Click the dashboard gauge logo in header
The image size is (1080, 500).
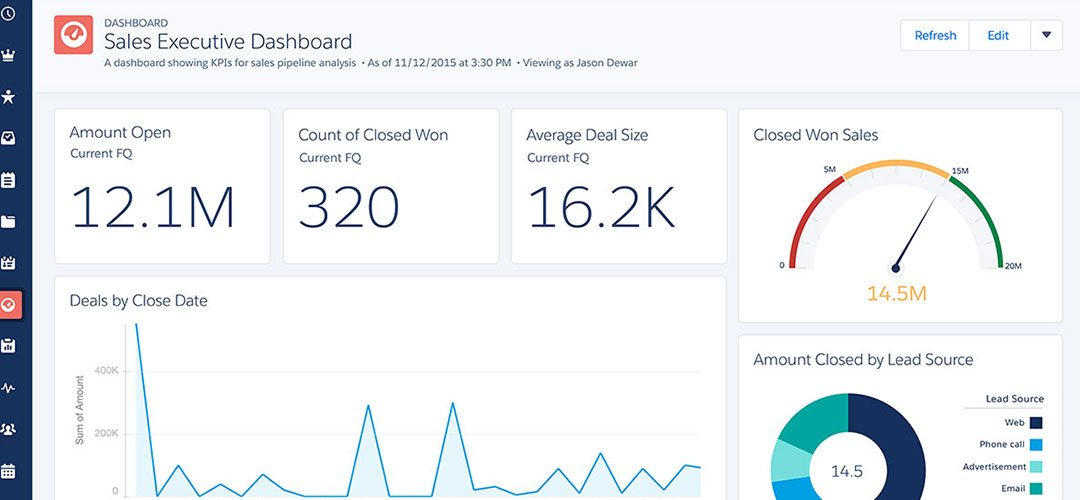coord(73,34)
